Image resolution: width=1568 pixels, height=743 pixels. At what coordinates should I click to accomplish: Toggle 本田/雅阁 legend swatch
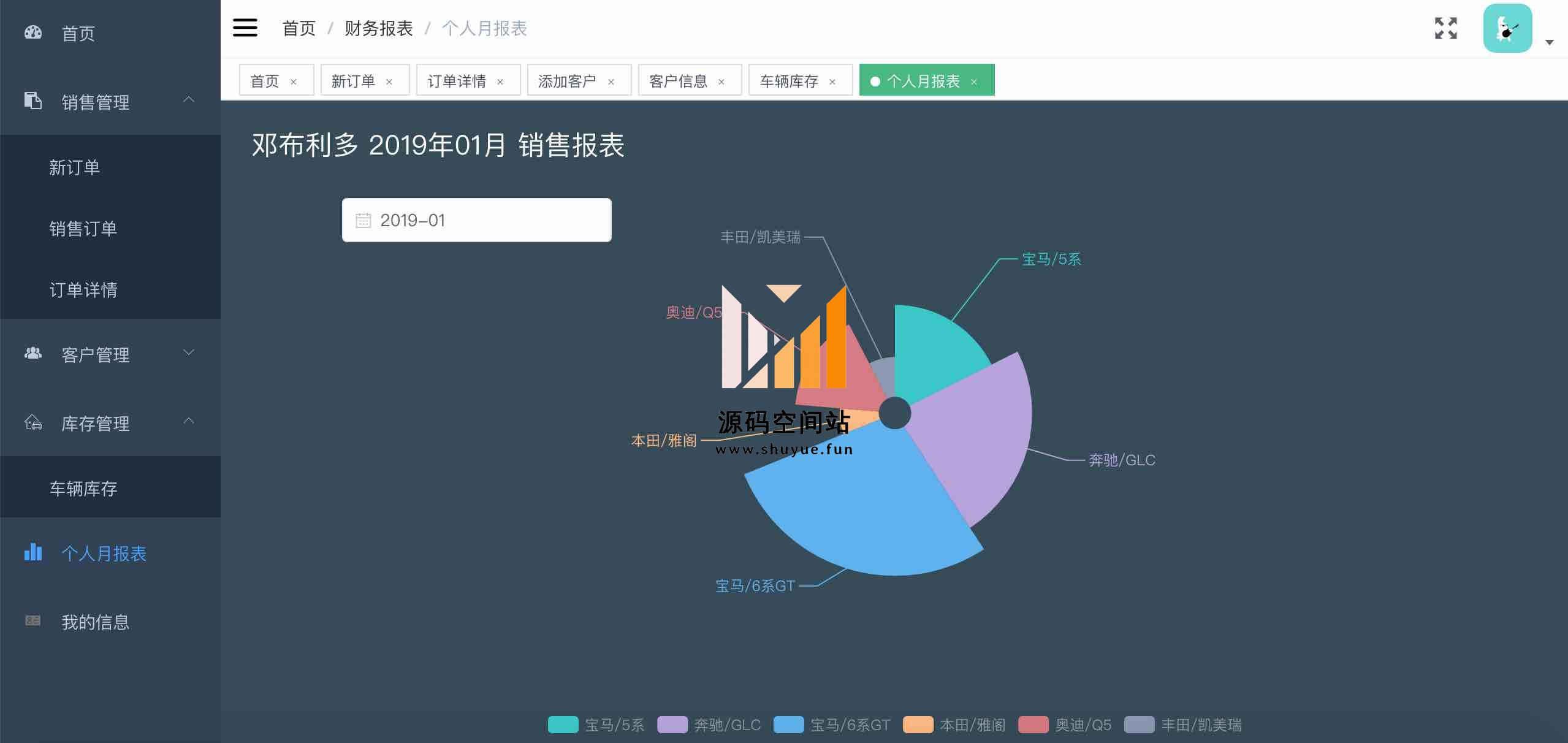point(918,725)
